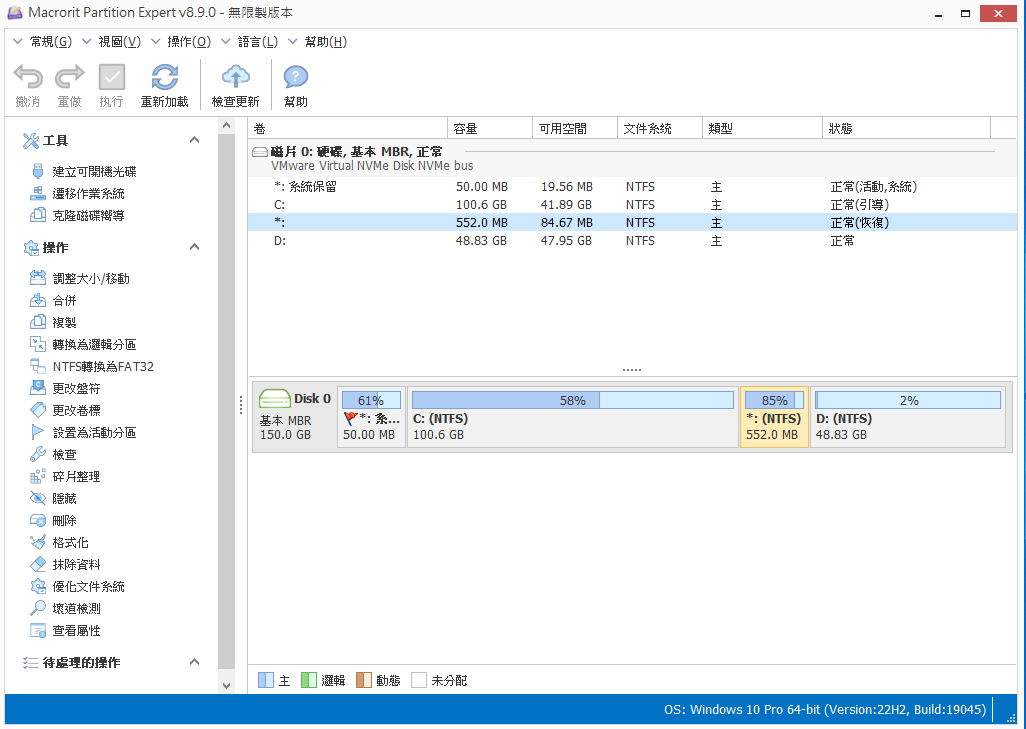Open the 幫助 help toolbar icon
Image resolution: width=1026 pixels, height=729 pixels.
tap(295, 78)
